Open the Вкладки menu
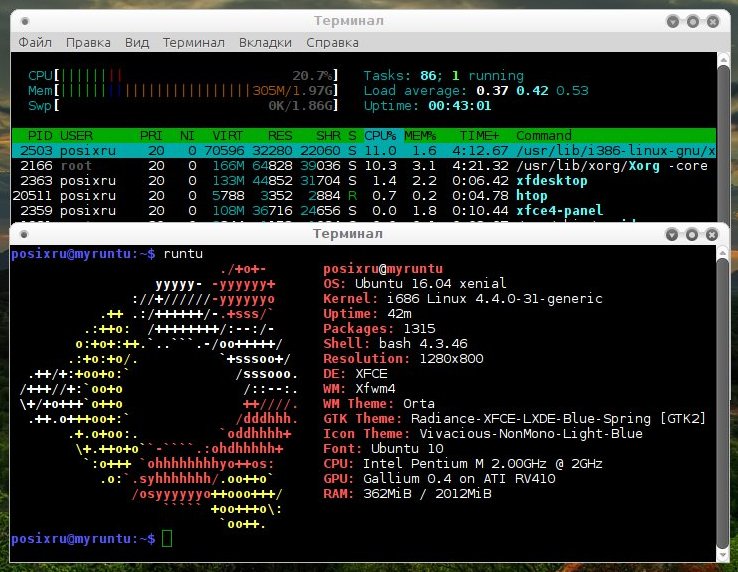Viewport: 738px width, 572px height. (265, 43)
